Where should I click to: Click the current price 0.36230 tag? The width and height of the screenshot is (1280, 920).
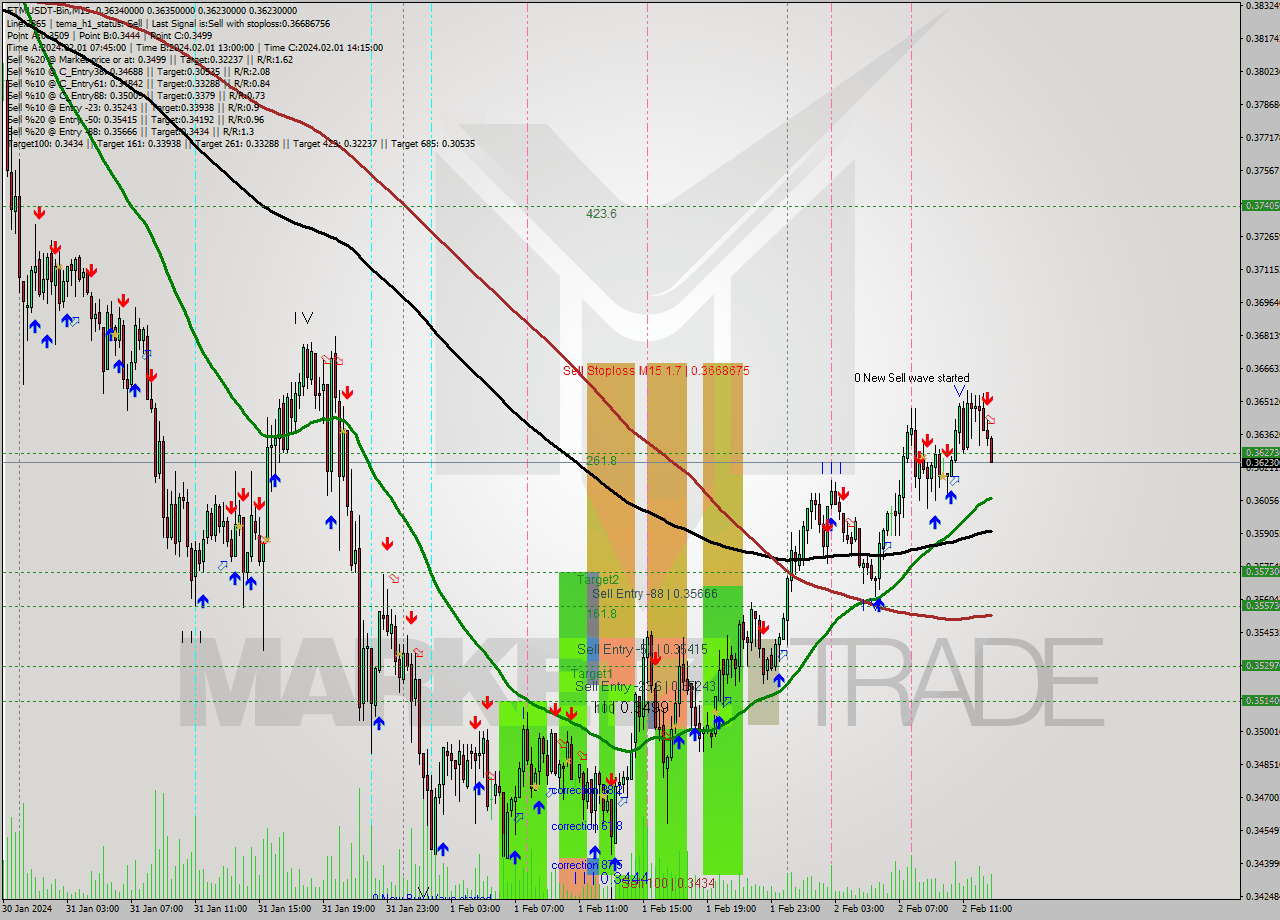[x=1260, y=463]
